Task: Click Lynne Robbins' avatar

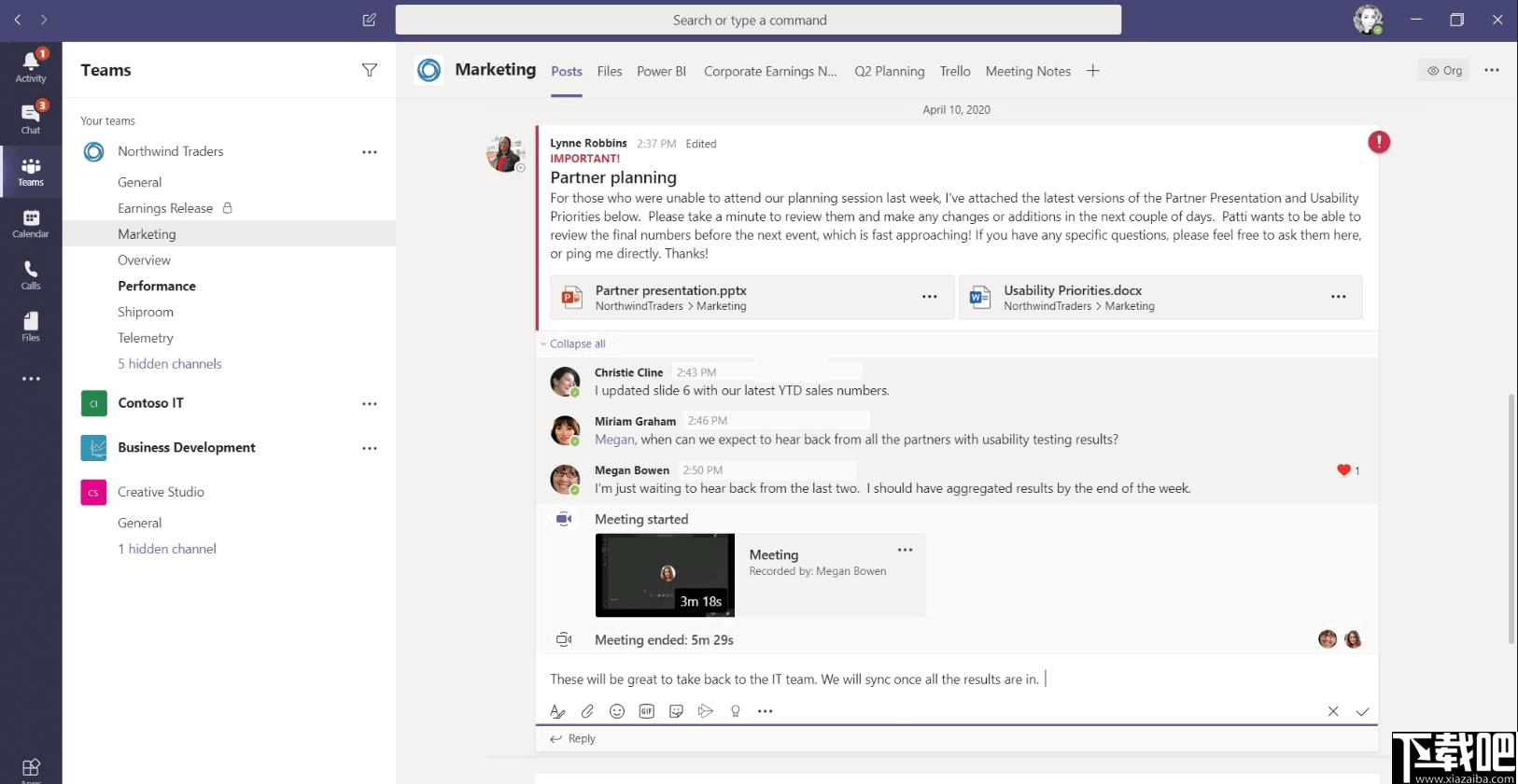Action: coord(505,153)
